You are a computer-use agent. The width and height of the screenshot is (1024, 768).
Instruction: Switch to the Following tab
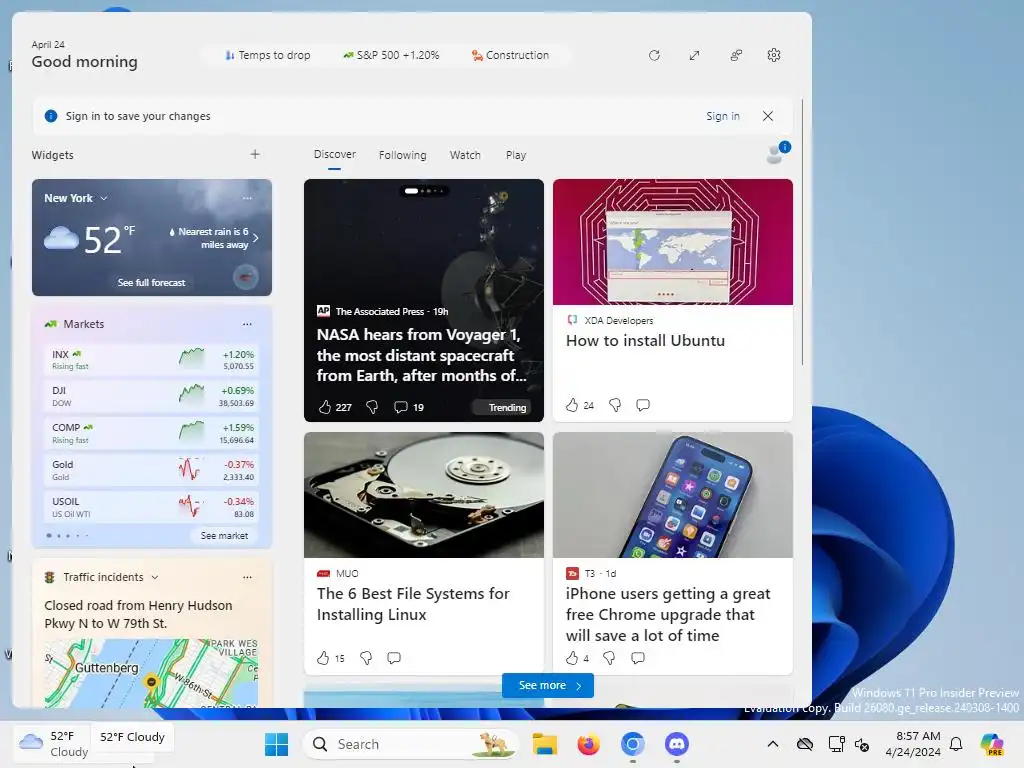click(x=402, y=155)
